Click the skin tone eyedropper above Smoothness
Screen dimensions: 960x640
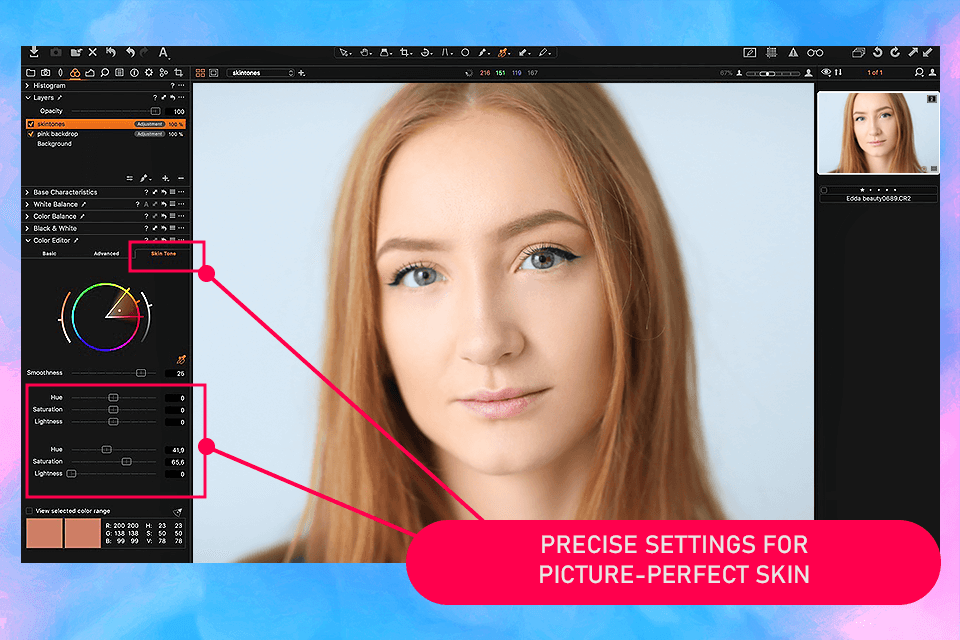pos(181,360)
